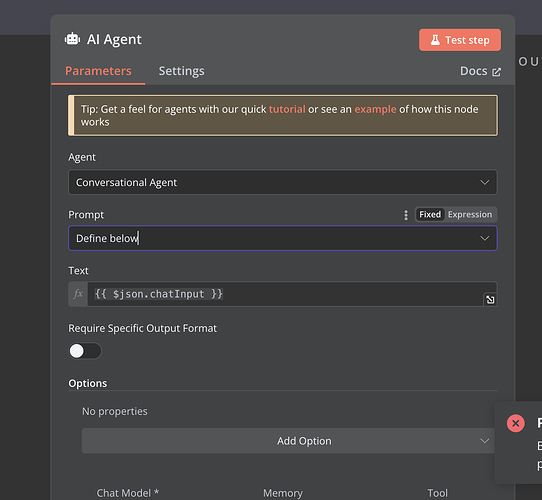
Task: Switch to the Settings tab
Action: pos(181,71)
